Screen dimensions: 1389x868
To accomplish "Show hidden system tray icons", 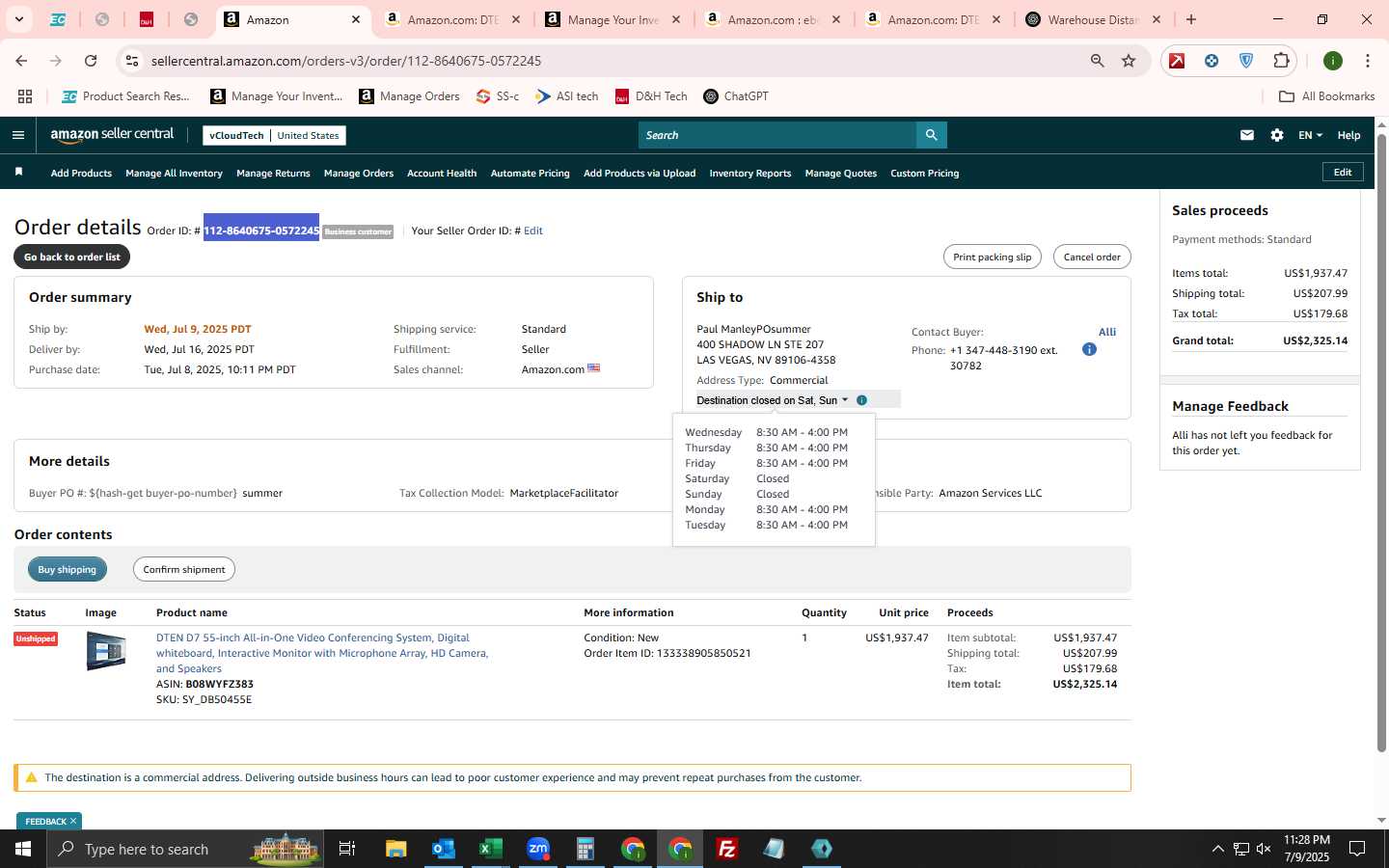I will point(1217,849).
